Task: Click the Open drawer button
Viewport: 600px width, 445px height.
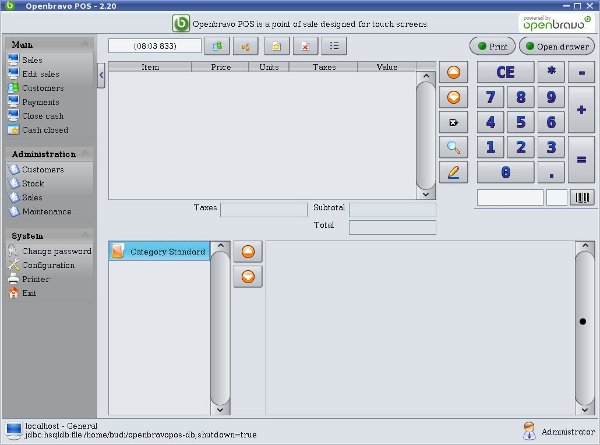Action: (557, 46)
